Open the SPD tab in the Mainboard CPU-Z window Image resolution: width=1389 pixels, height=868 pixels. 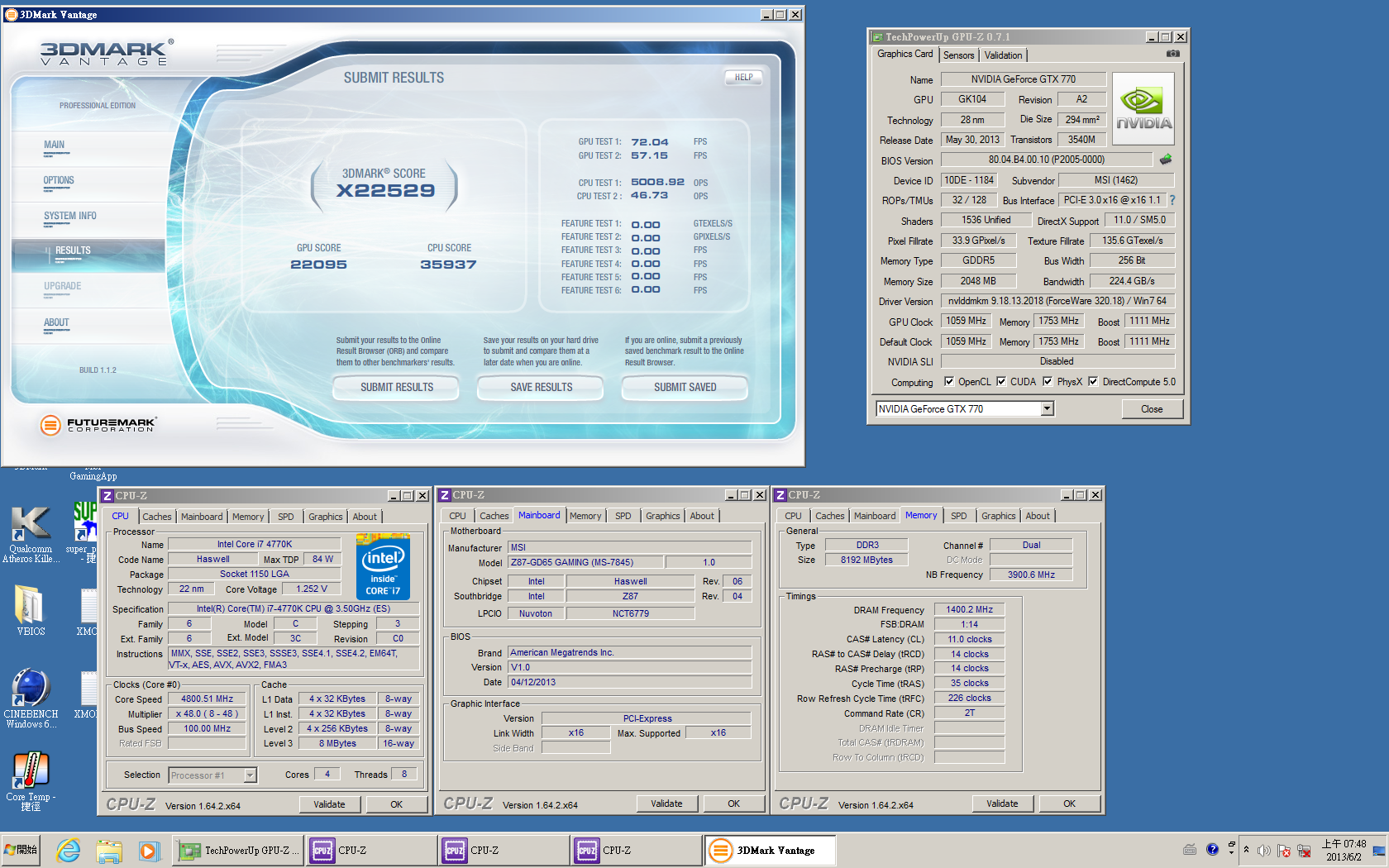point(623,516)
